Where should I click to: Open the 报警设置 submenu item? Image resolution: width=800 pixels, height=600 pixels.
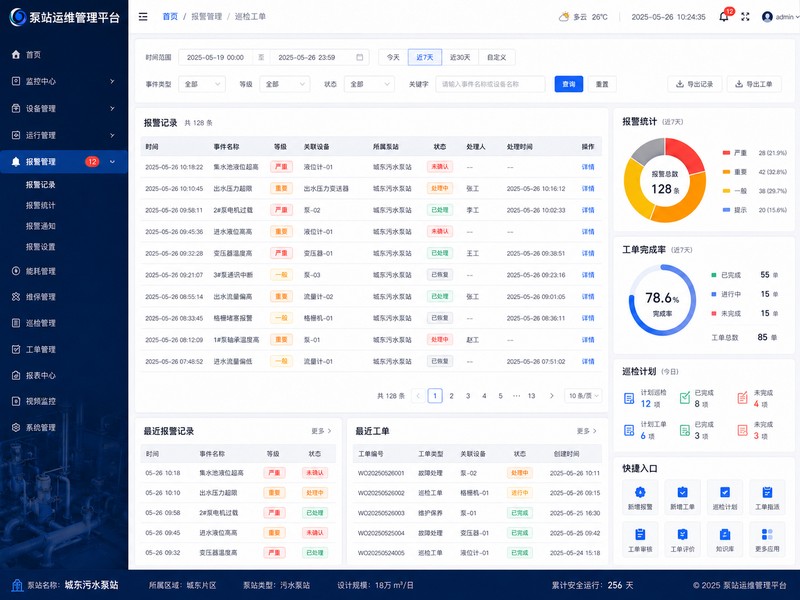[x=41, y=247]
